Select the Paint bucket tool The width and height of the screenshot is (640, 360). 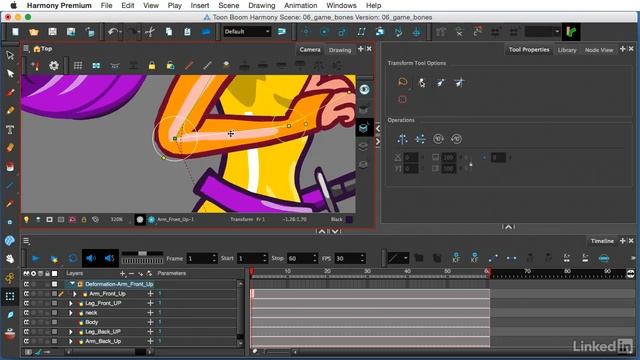(10, 167)
